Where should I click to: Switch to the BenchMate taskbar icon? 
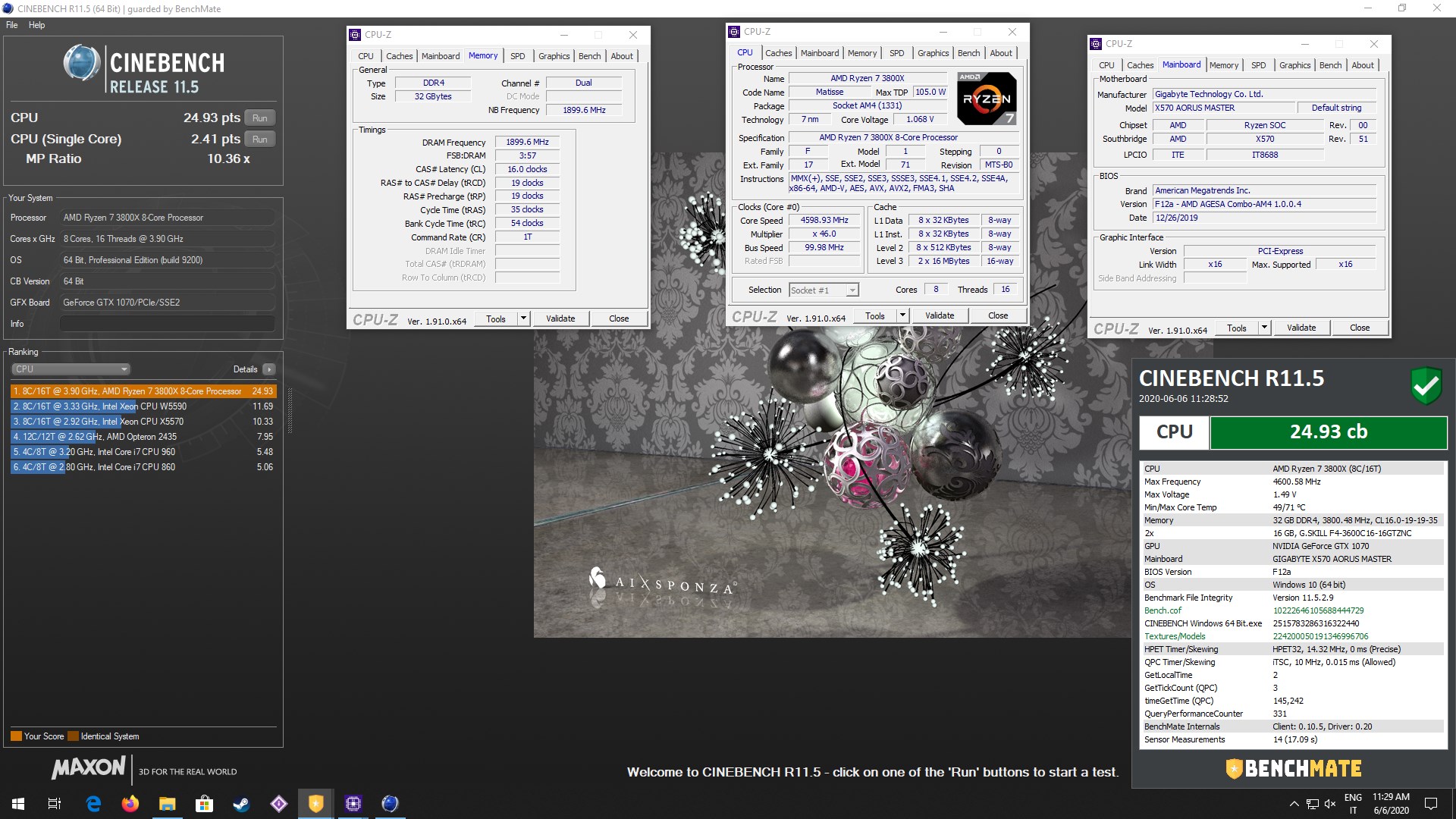pos(315,804)
